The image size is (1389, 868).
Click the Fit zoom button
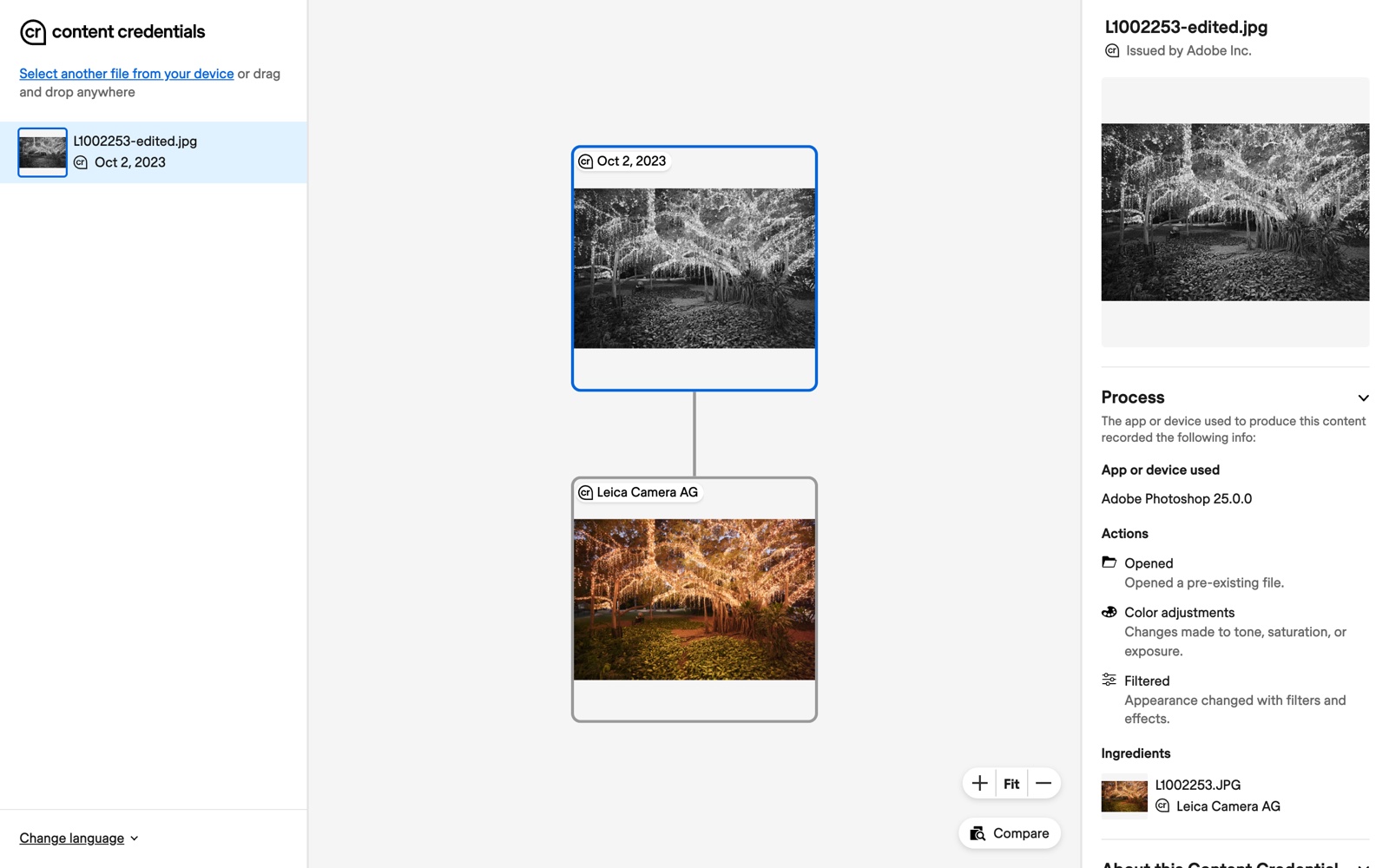click(1011, 784)
